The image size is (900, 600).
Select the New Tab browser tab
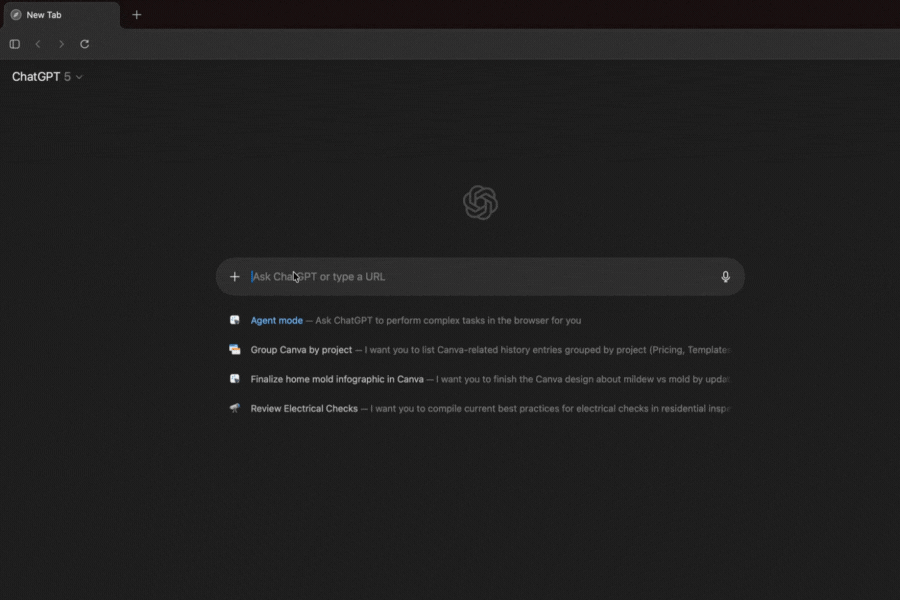point(60,15)
